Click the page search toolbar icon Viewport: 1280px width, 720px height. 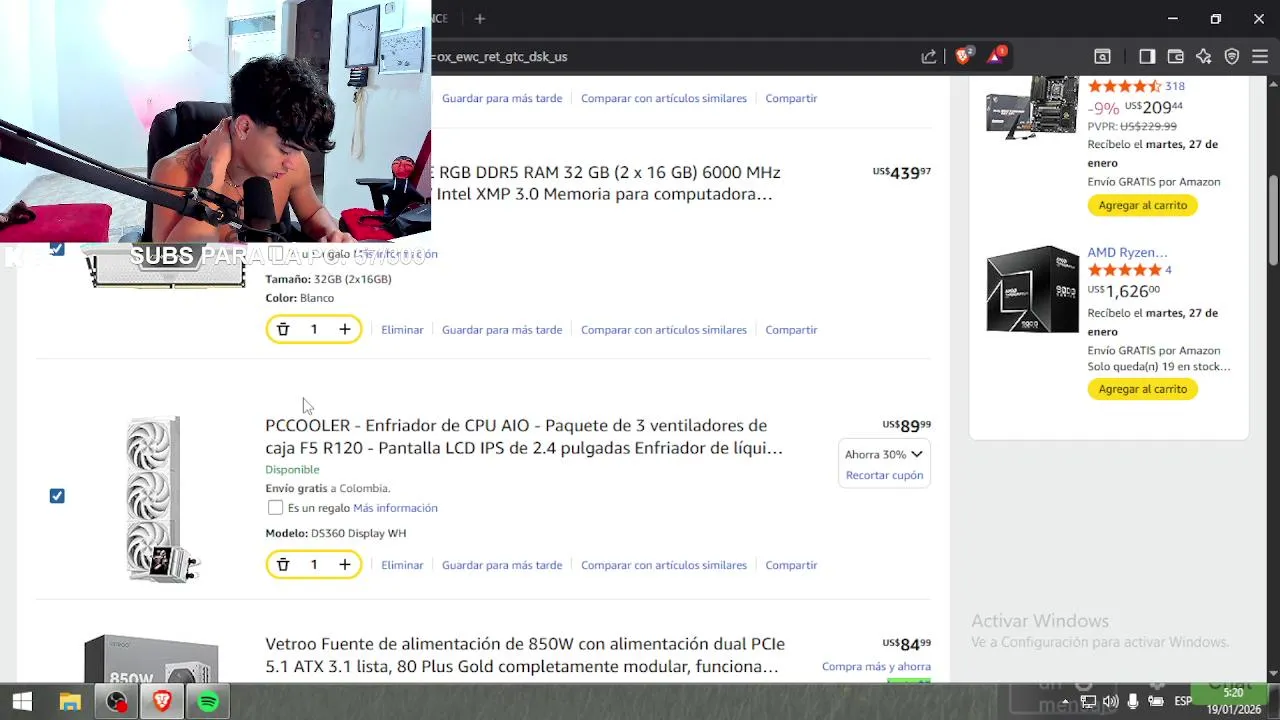pos(1102,57)
